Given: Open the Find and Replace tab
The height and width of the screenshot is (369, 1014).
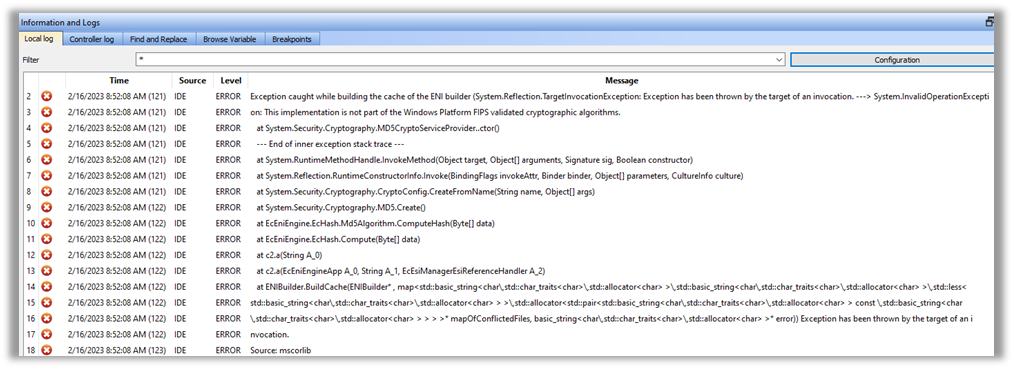Looking at the screenshot, I should pyautogui.click(x=158, y=39).
